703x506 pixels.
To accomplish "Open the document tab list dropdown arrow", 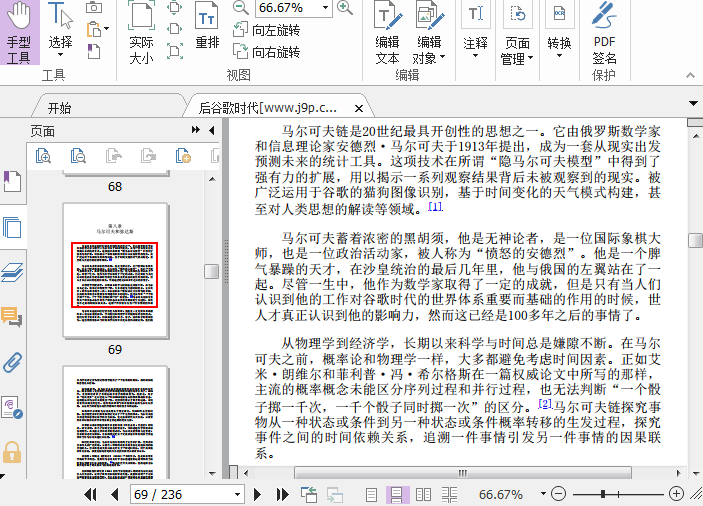I will [693, 104].
